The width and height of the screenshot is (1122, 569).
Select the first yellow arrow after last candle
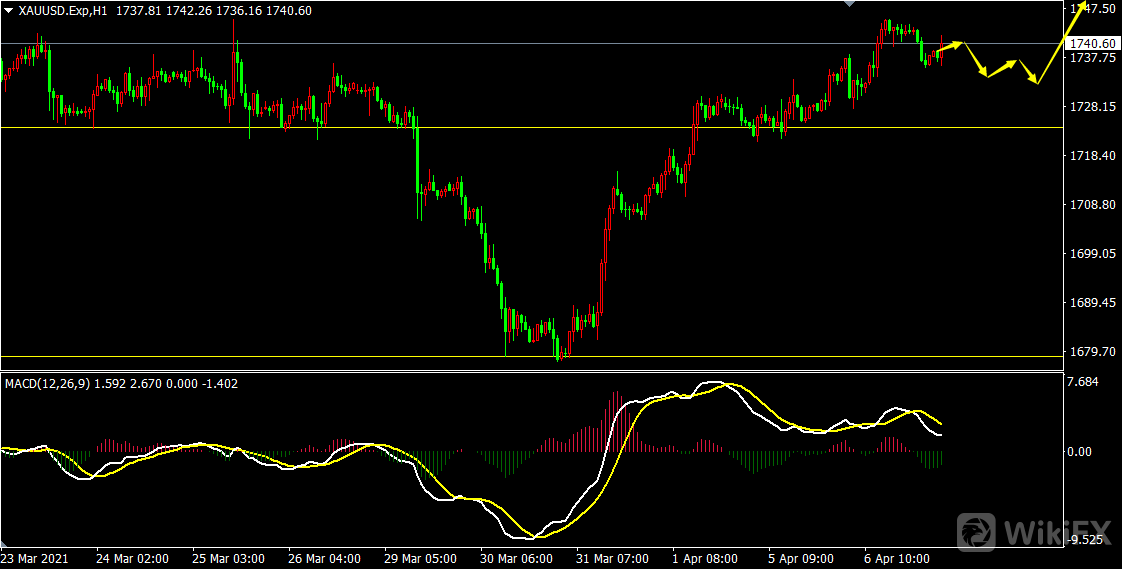point(950,46)
